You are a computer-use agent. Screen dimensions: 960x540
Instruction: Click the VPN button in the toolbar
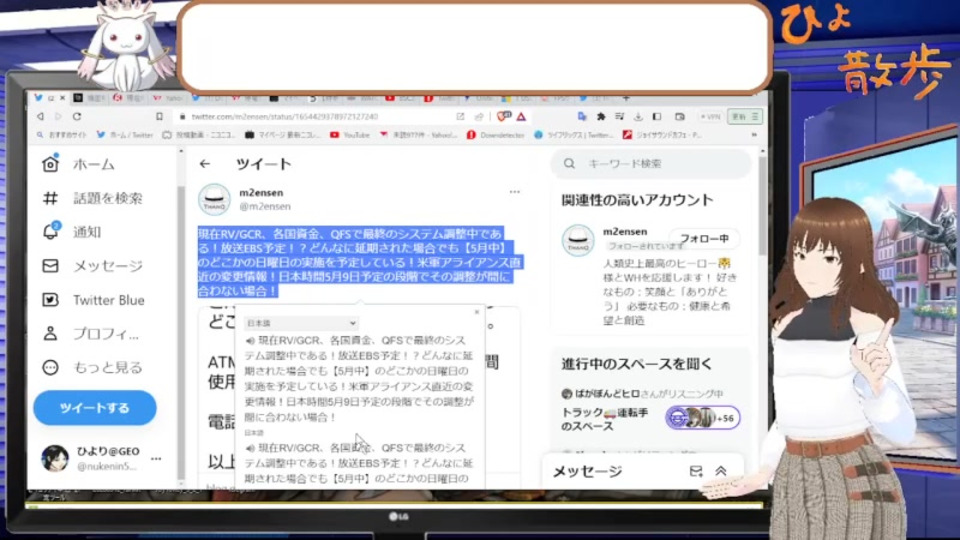click(710, 116)
